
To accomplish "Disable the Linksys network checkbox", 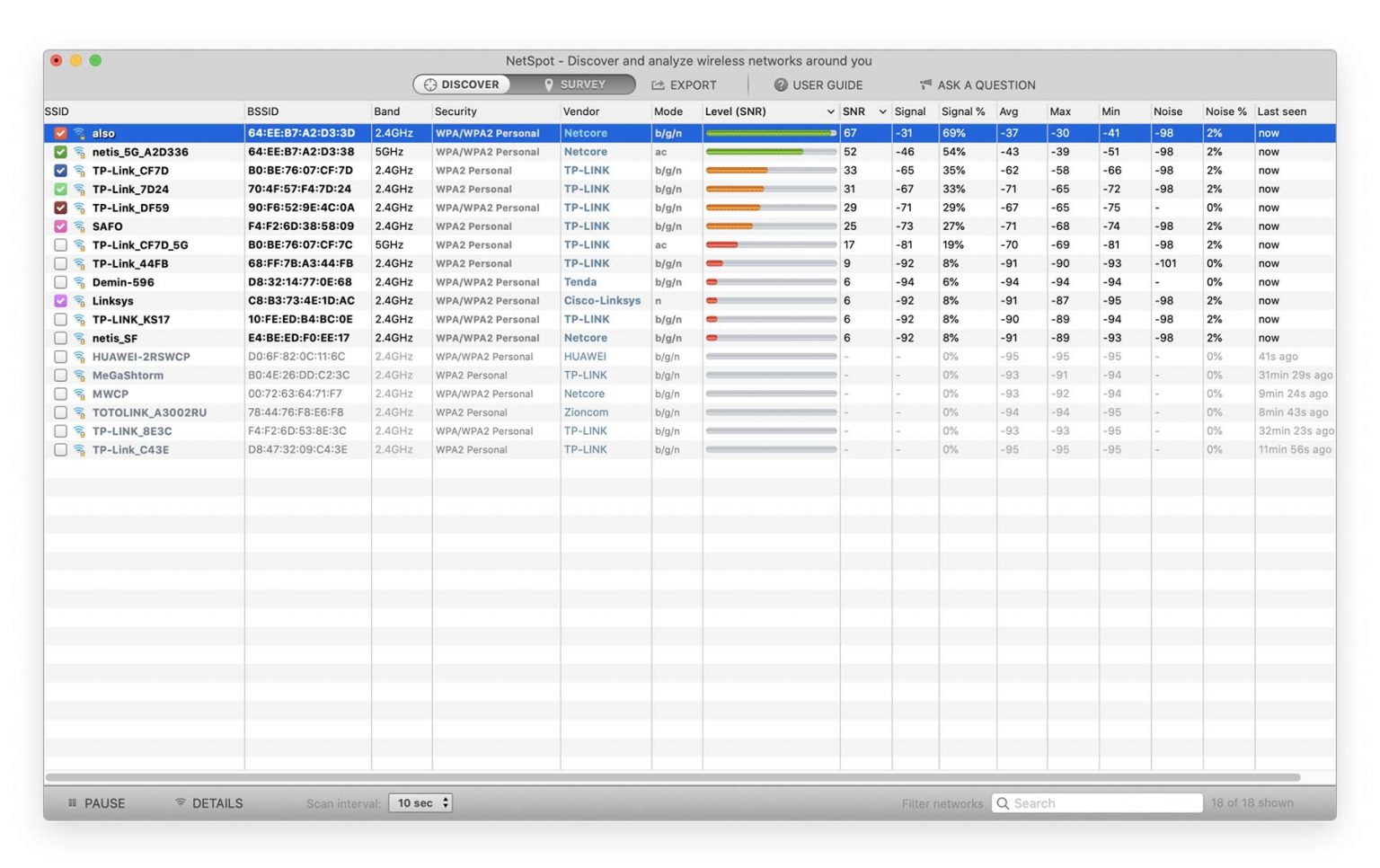I will tap(59, 300).
